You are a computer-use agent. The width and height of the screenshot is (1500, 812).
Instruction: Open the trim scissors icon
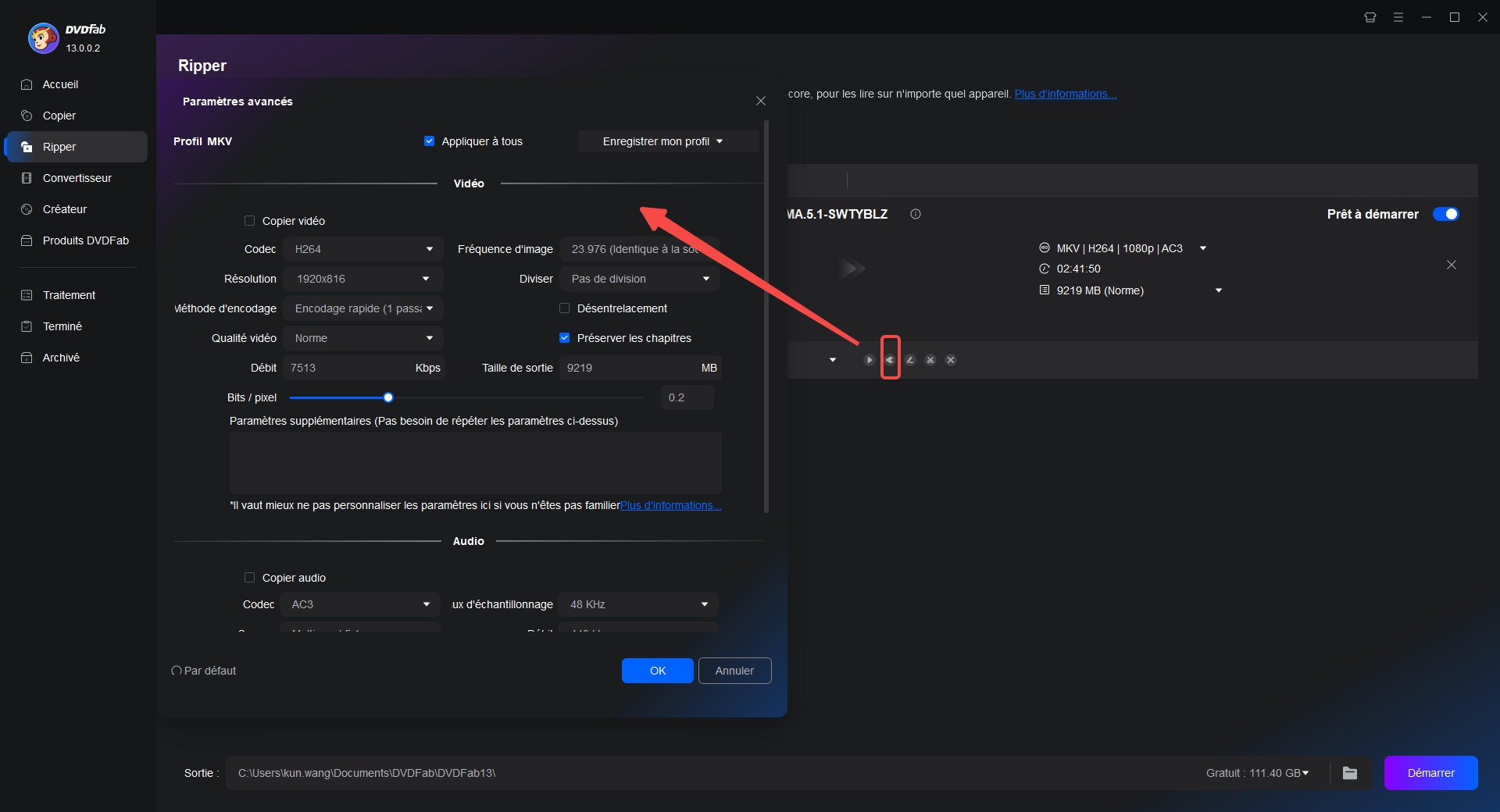[x=930, y=360]
